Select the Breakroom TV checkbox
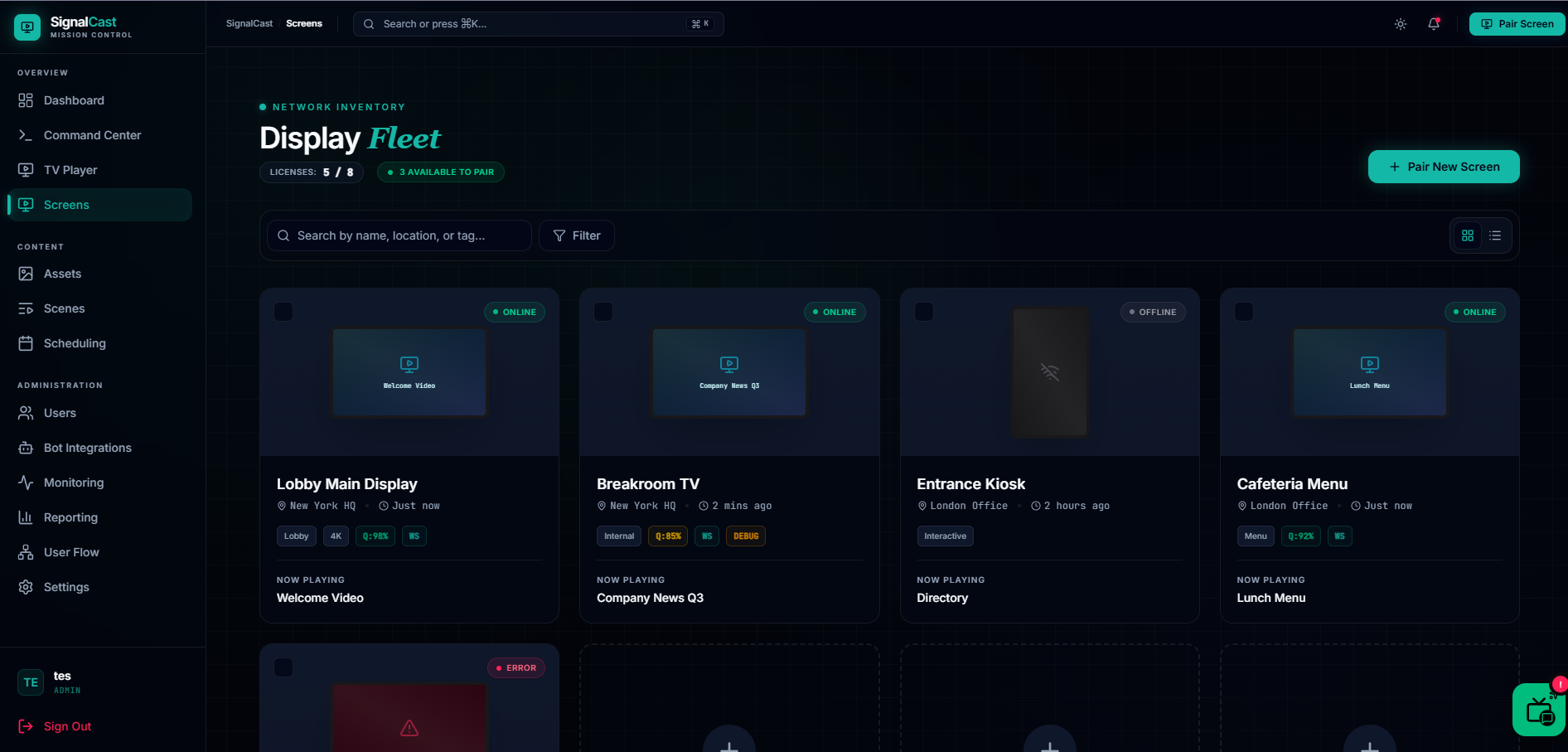The image size is (1568, 752). coord(603,312)
